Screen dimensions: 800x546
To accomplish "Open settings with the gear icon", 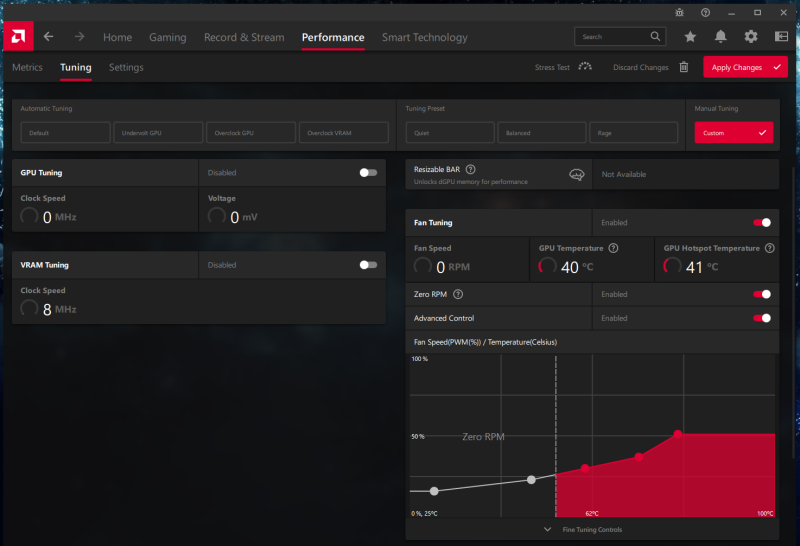I will pyautogui.click(x=750, y=37).
